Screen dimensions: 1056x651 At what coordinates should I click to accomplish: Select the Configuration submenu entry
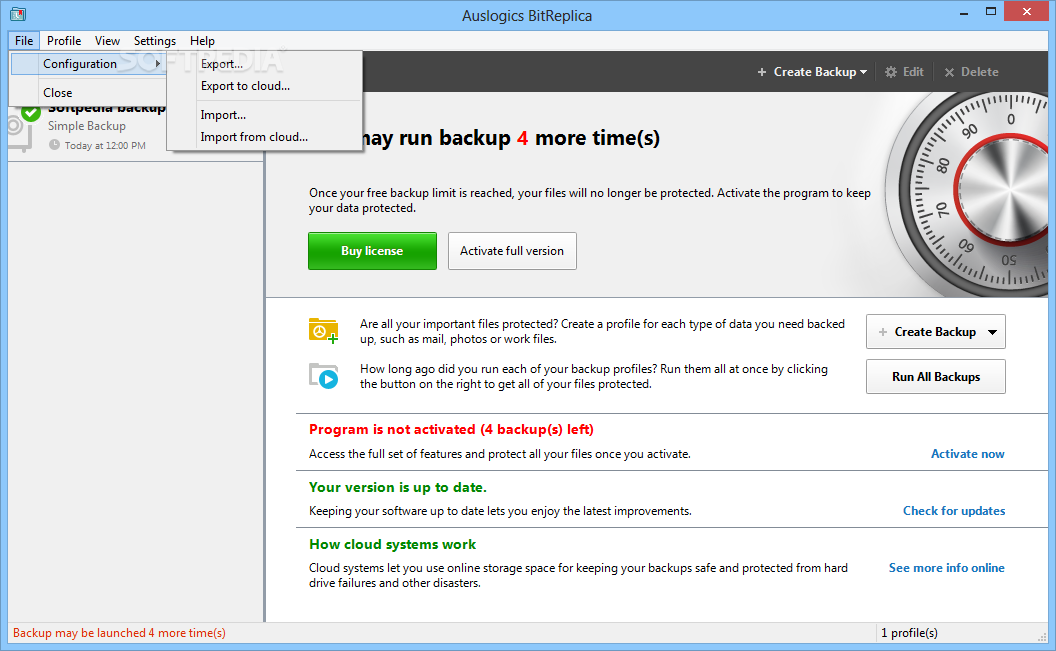click(x=88, y=64)
